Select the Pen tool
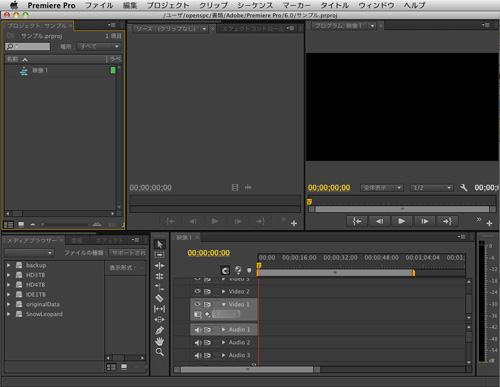 160,330
